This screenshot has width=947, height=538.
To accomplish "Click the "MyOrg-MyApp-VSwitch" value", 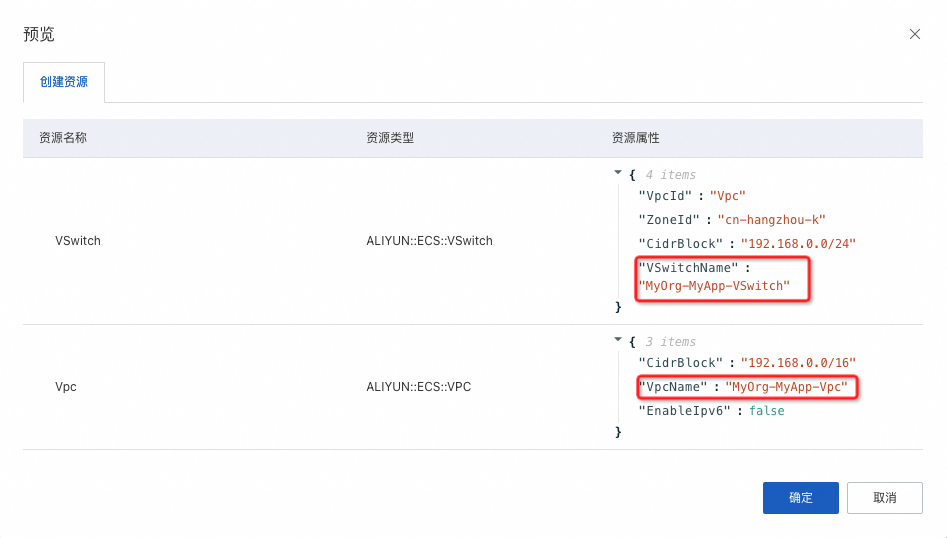I will click(715, 286).
